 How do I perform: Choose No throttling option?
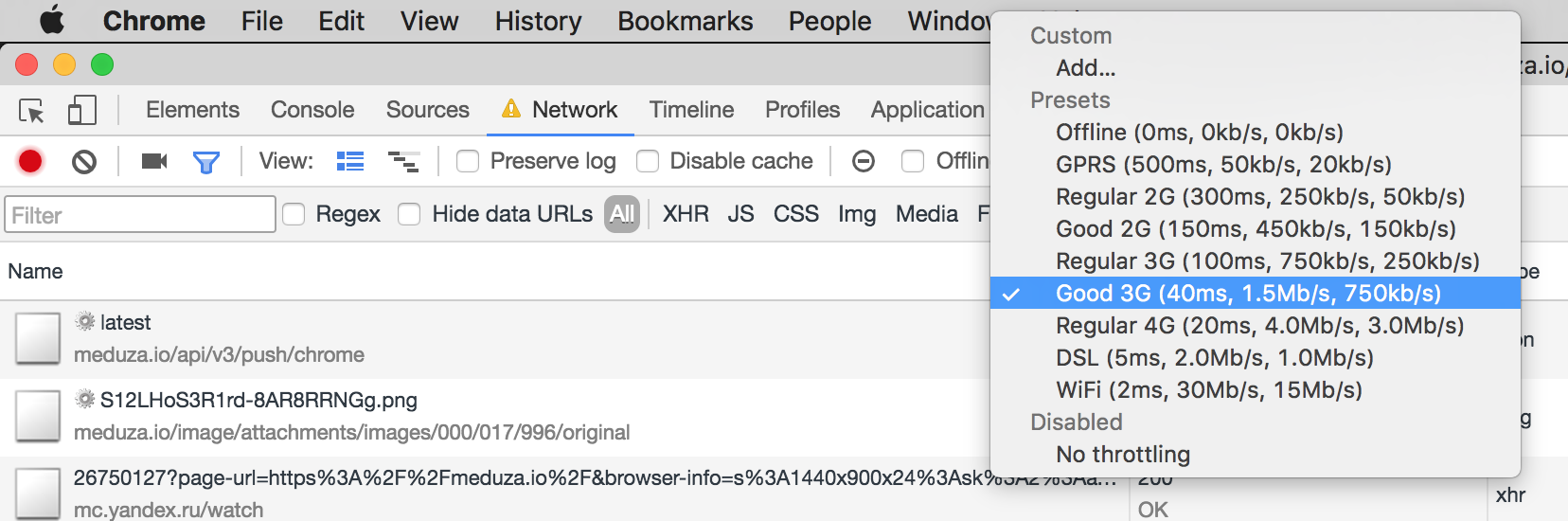[1256, 455]
